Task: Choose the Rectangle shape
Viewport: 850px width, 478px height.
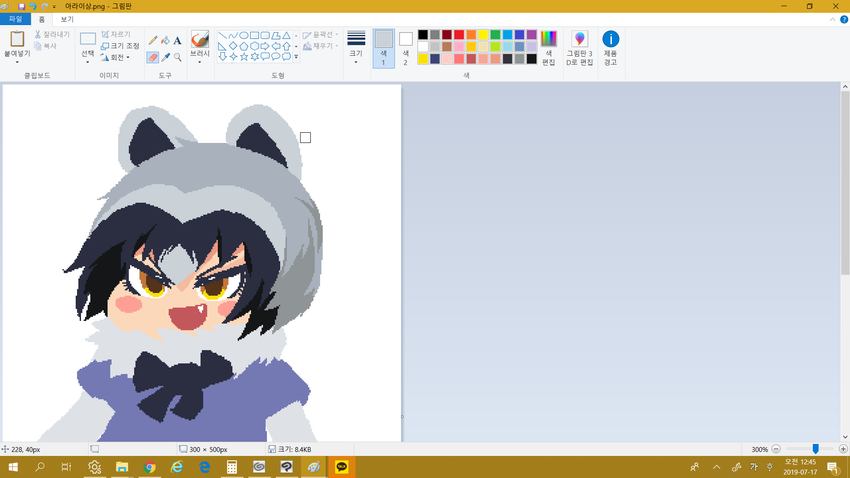Action: point(254,35)
